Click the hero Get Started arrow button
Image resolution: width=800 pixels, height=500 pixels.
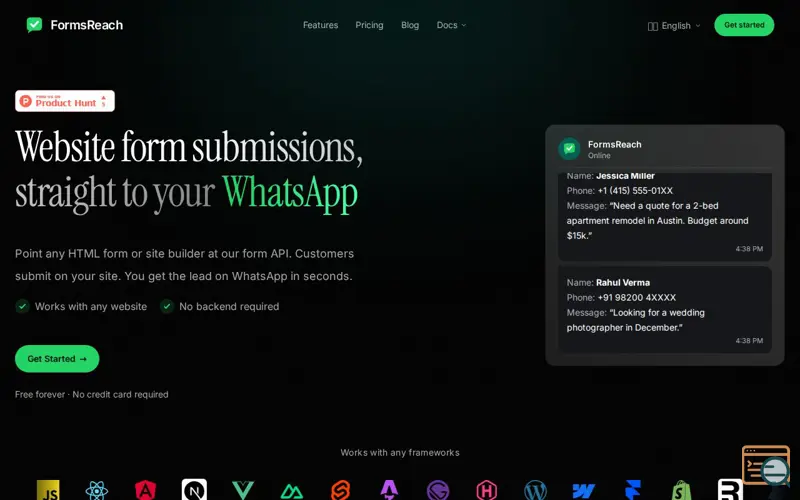point(57,359)
